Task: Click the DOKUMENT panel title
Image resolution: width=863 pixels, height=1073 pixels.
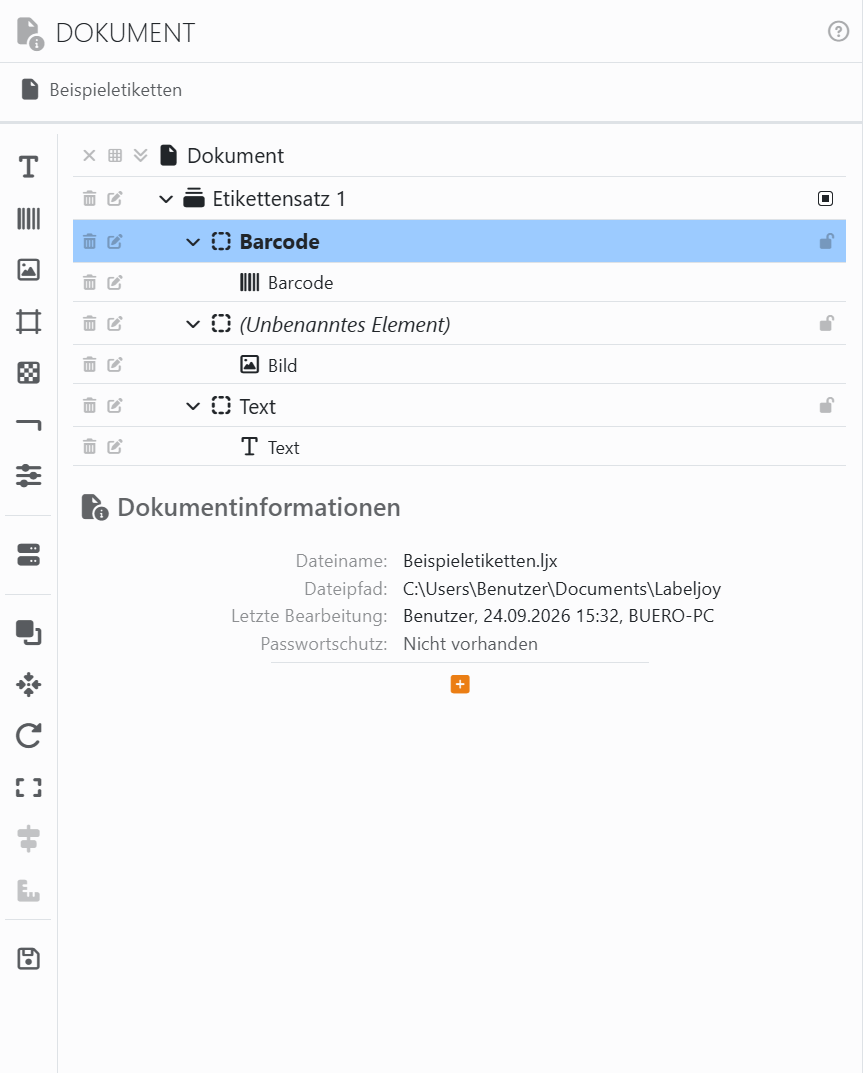Action: (x=125, y=33)
